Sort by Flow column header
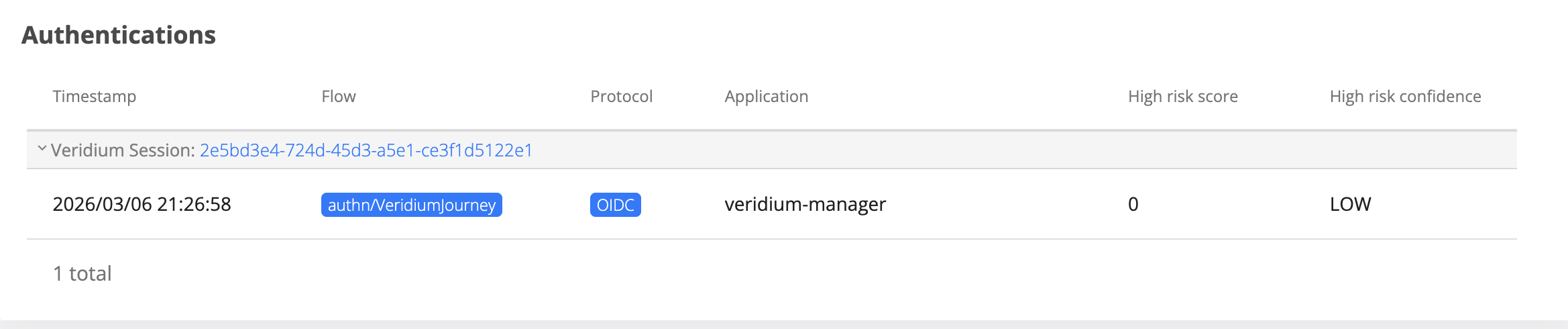Viewport: 1568px width, 329px height. tap(339, 97)
